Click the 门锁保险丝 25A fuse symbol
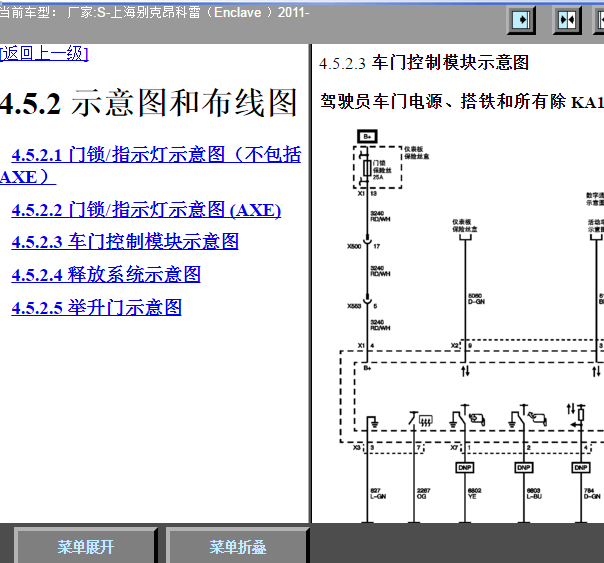 (x=367, y=168)
